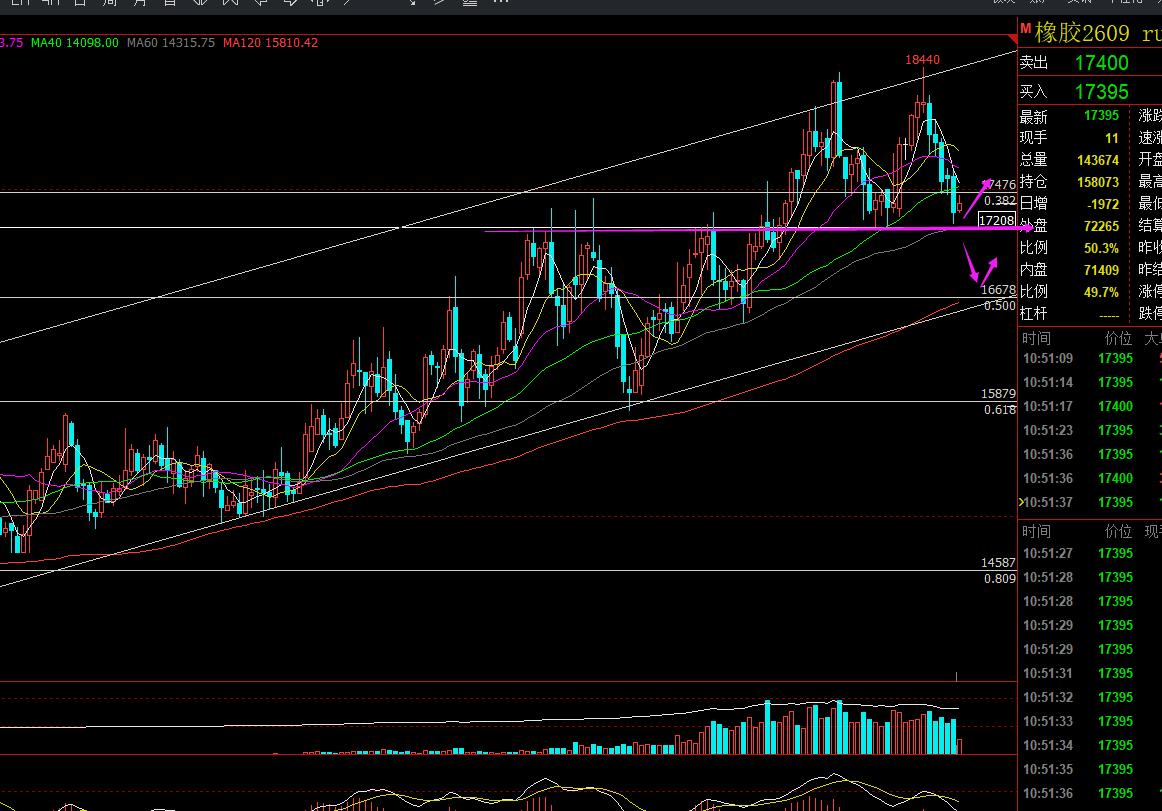Click the 17208 boxed price tag
The width and height of the screenshot is (1162, 811).
tap(996, 220)
